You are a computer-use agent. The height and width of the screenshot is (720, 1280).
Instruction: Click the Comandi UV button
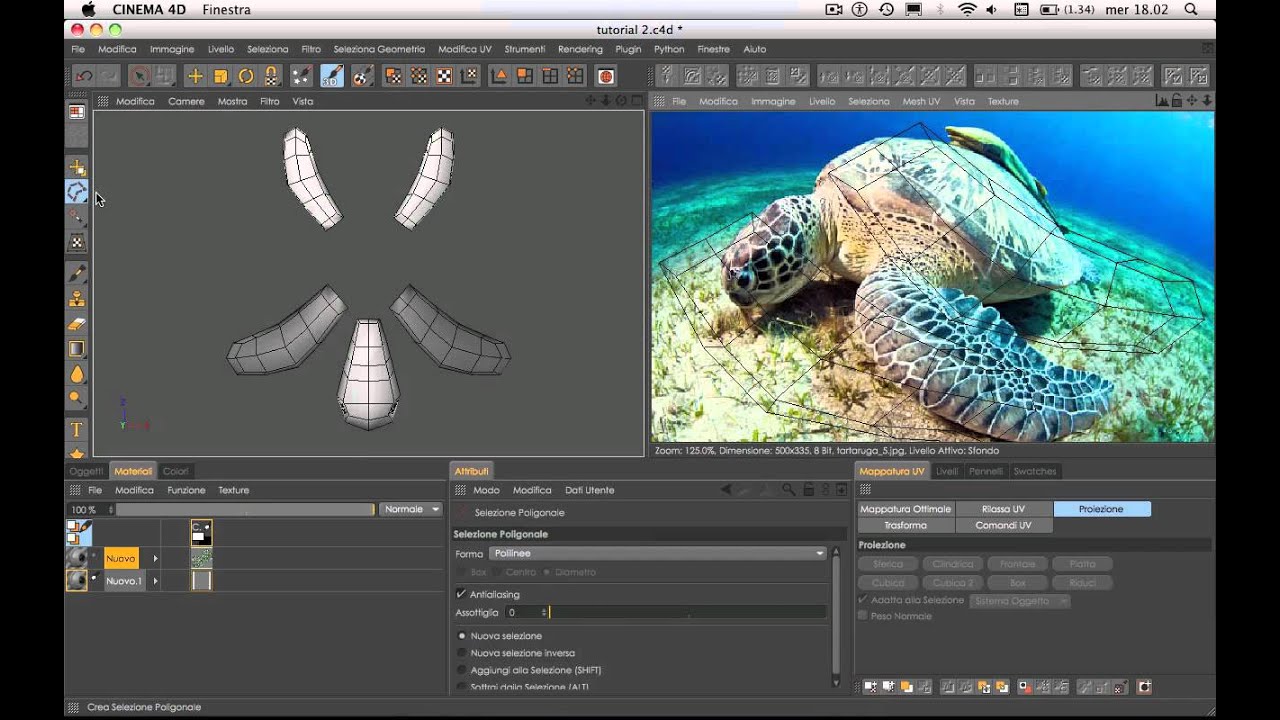[x=1003, y=525]
